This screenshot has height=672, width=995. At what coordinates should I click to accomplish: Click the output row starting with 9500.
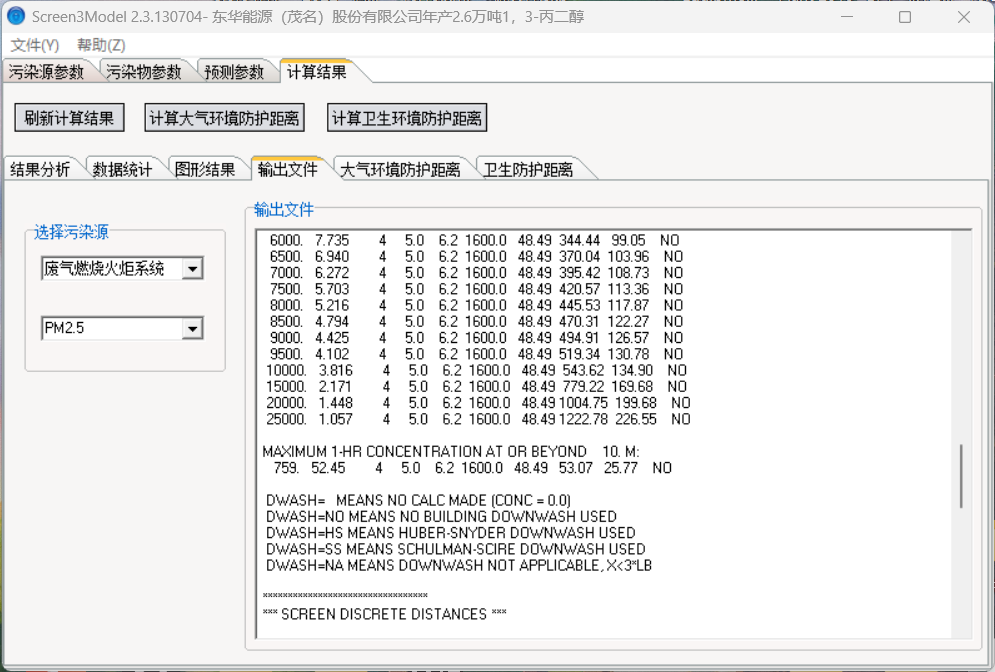(476, 354)
